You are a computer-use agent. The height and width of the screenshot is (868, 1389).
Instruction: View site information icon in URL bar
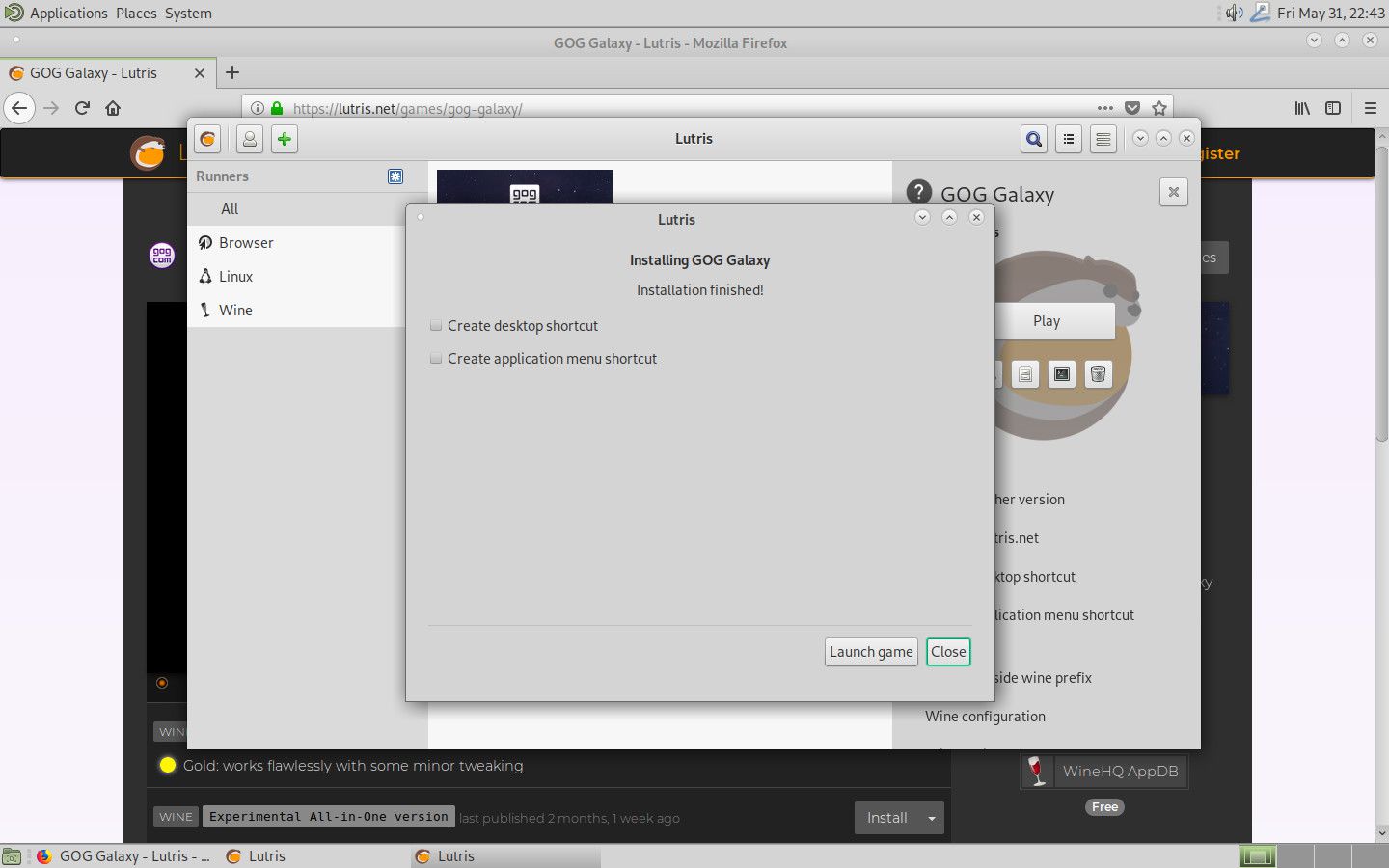click(x=258, y=108)
